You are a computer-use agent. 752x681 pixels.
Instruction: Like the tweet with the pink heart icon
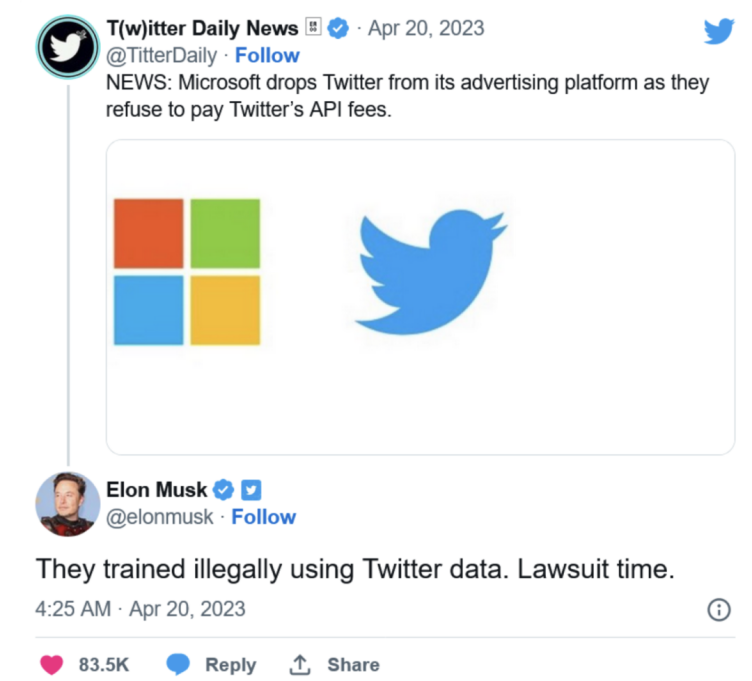click(x=52, y=665)
